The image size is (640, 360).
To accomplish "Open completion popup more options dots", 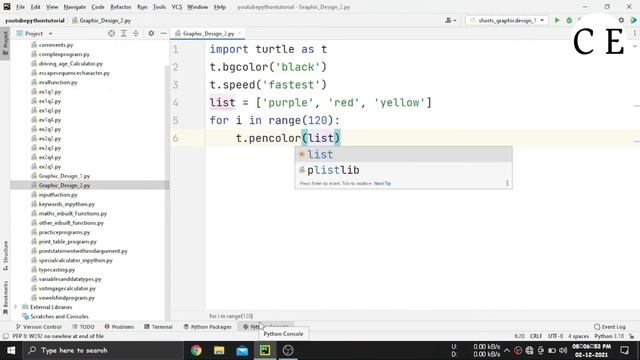I will (507, 183).
